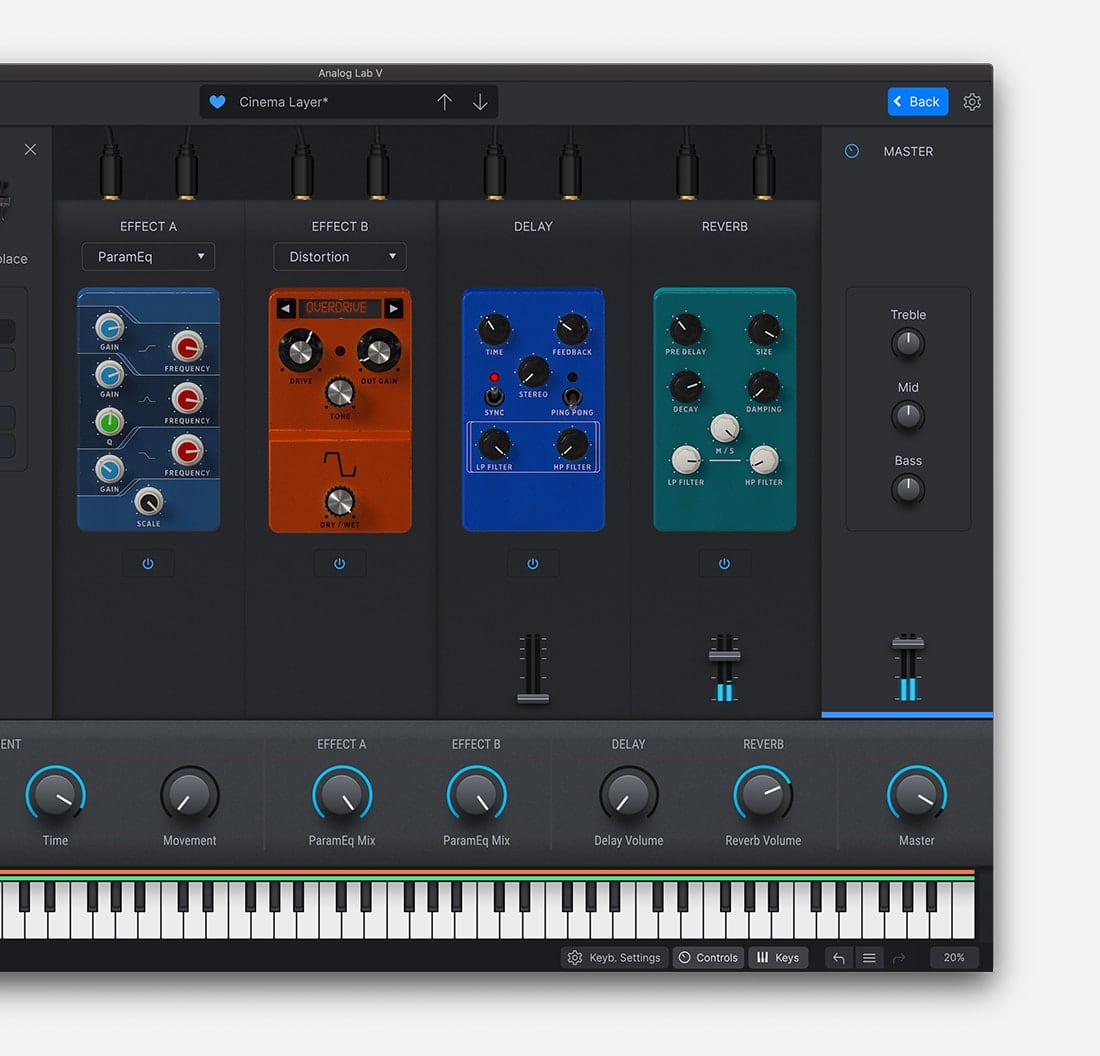Viewport: 1100px width, 1056px height.
Task: Like the preset with the heart icon
Action: (x=217, y=102)
